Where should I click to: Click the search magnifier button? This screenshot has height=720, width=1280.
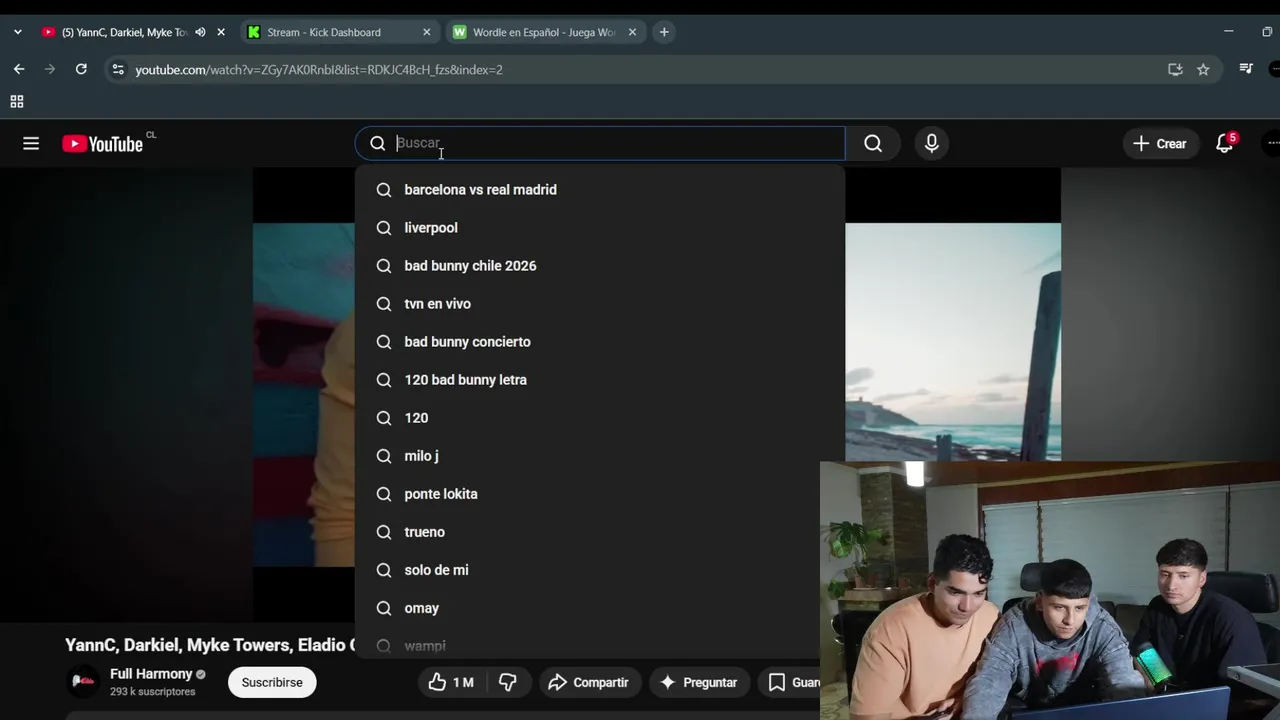(873, 143)
